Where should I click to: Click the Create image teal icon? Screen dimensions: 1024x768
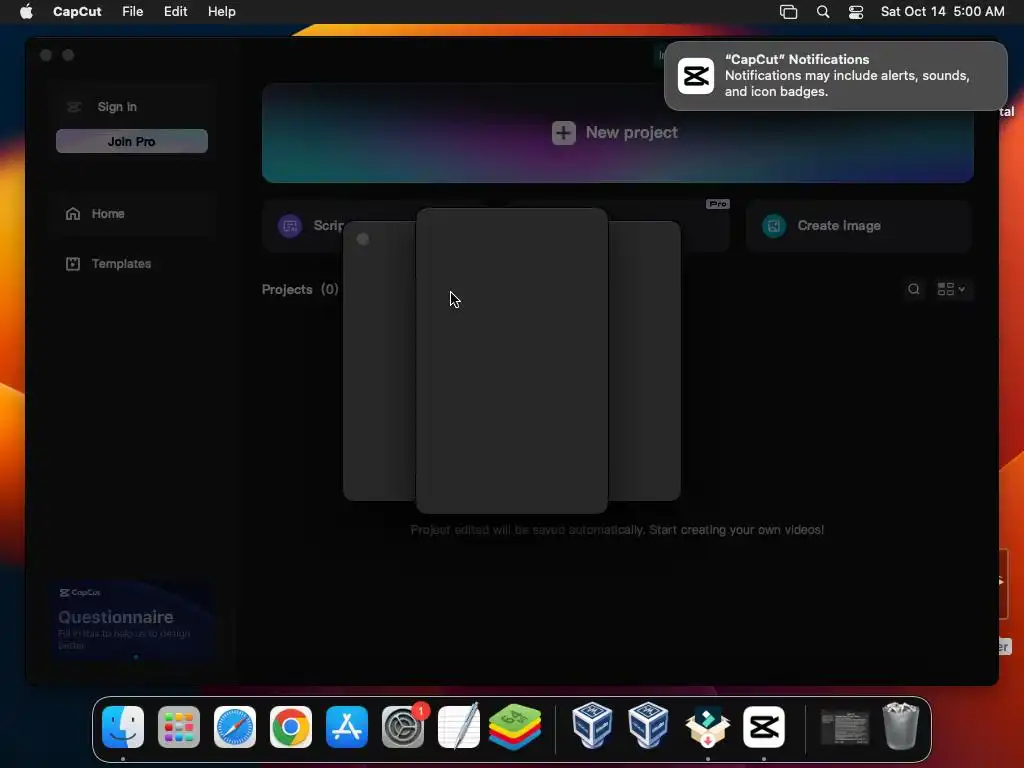coord(774,226)
